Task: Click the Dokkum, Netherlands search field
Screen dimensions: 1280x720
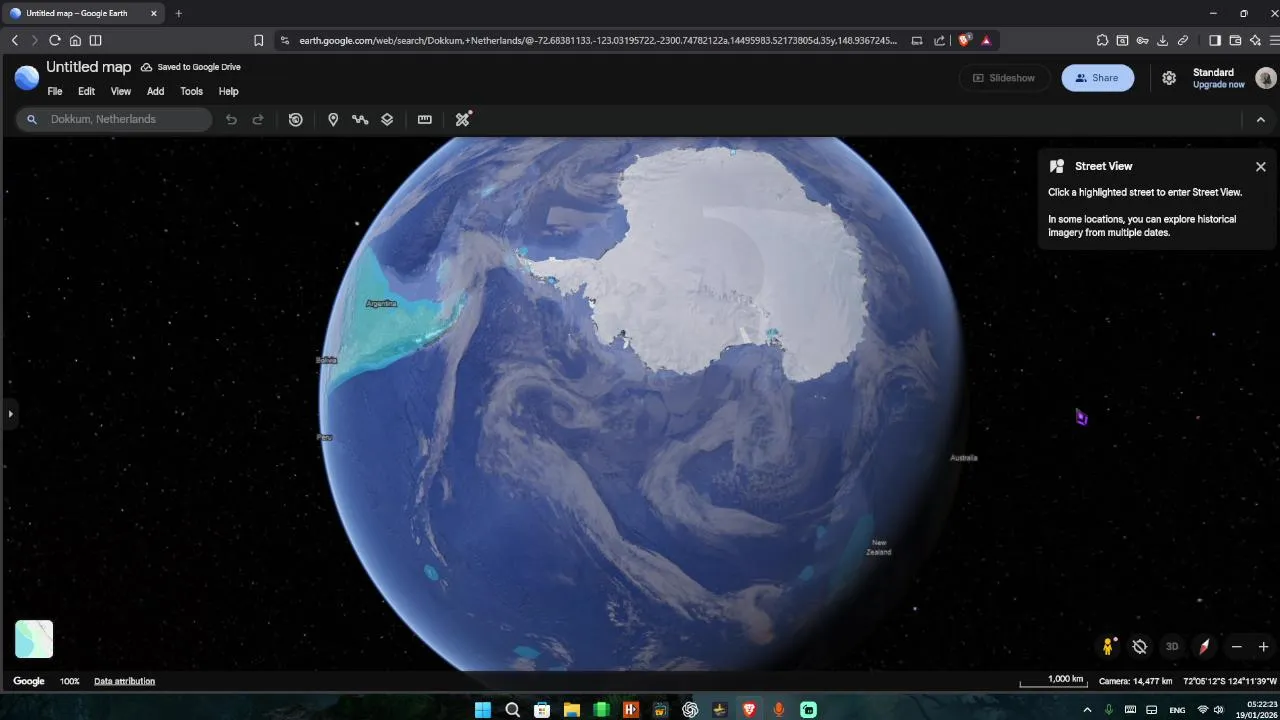Action: pos(114,119)
